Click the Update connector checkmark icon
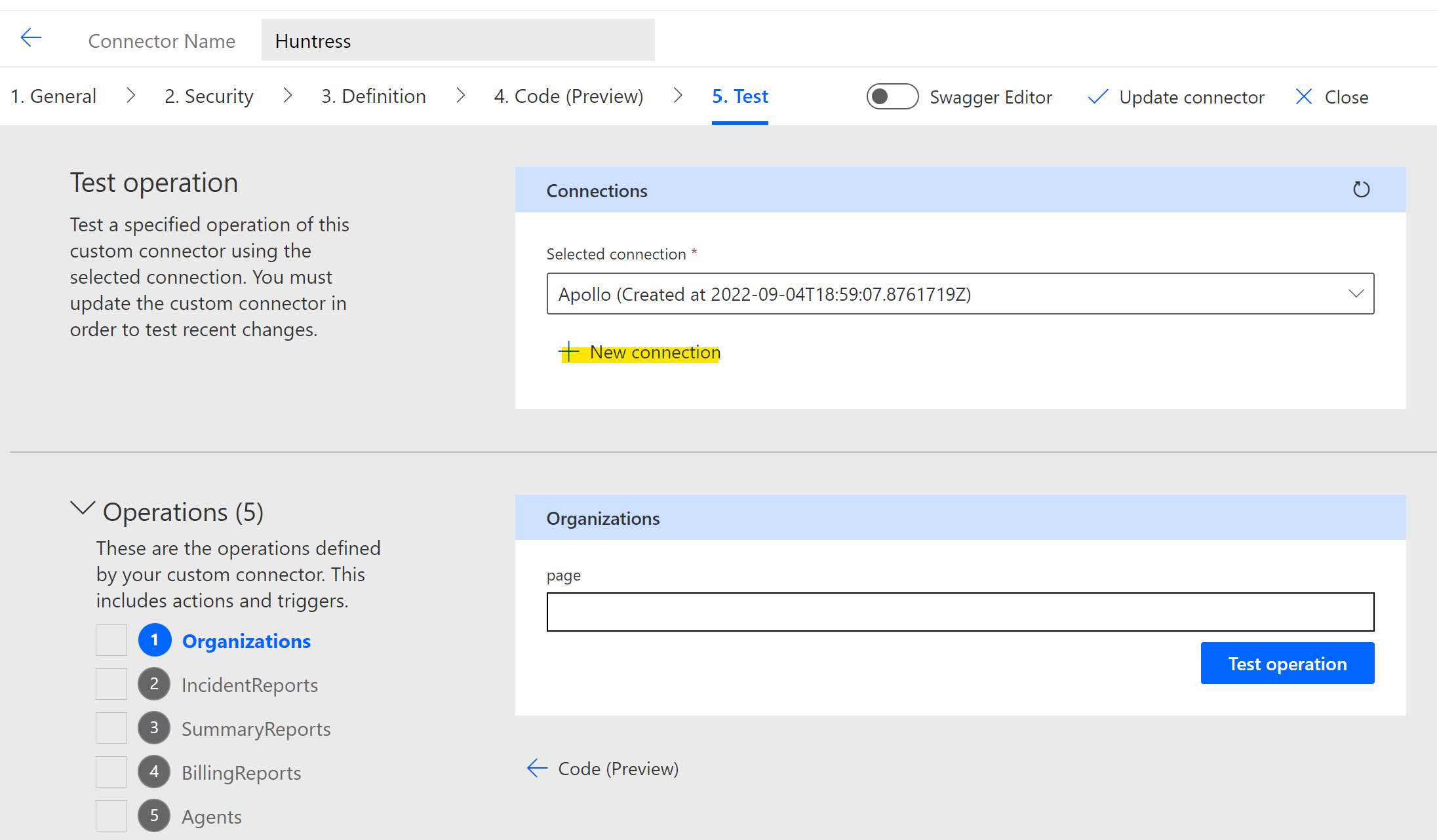 click(x=1097, y=97)
